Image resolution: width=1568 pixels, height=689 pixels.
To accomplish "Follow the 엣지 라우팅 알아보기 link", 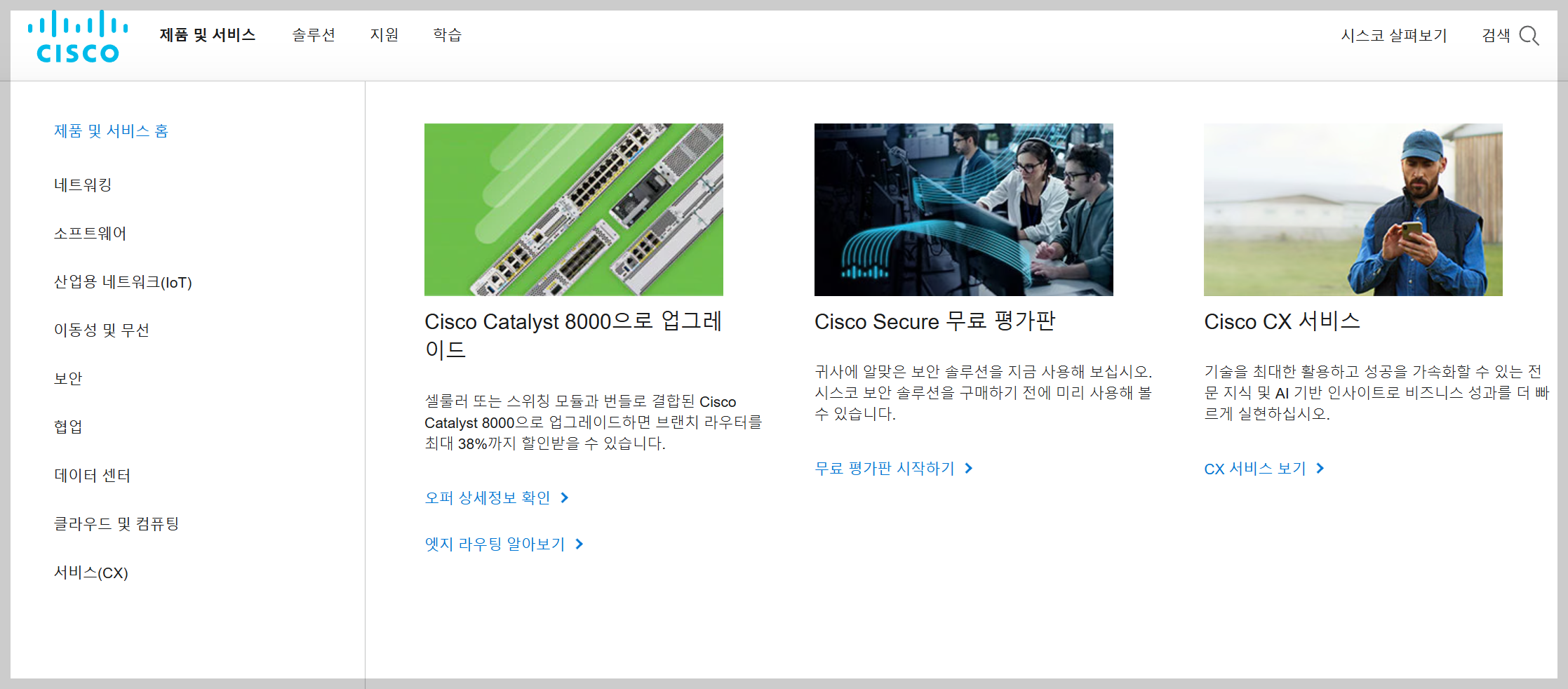I will [495, 544].
